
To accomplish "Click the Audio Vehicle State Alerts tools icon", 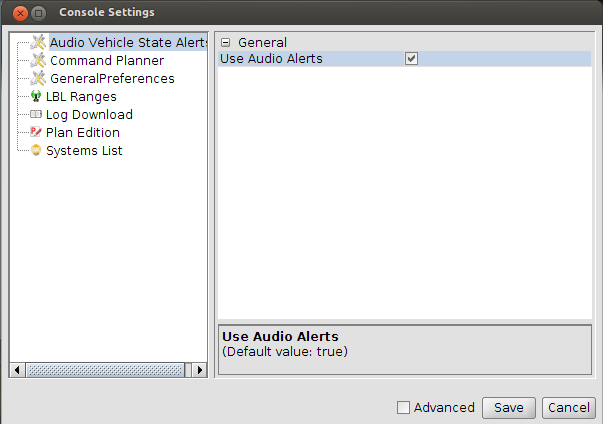I will (x=38, y=42).
